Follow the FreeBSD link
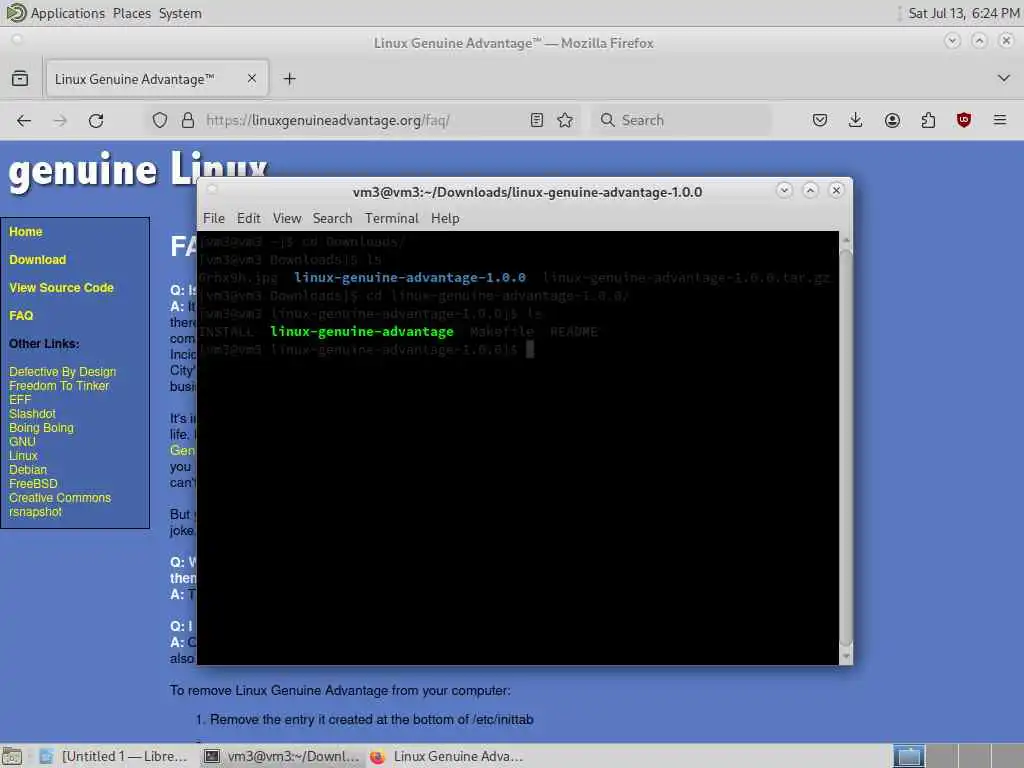 pyautogui.click(x=33, y=484)
